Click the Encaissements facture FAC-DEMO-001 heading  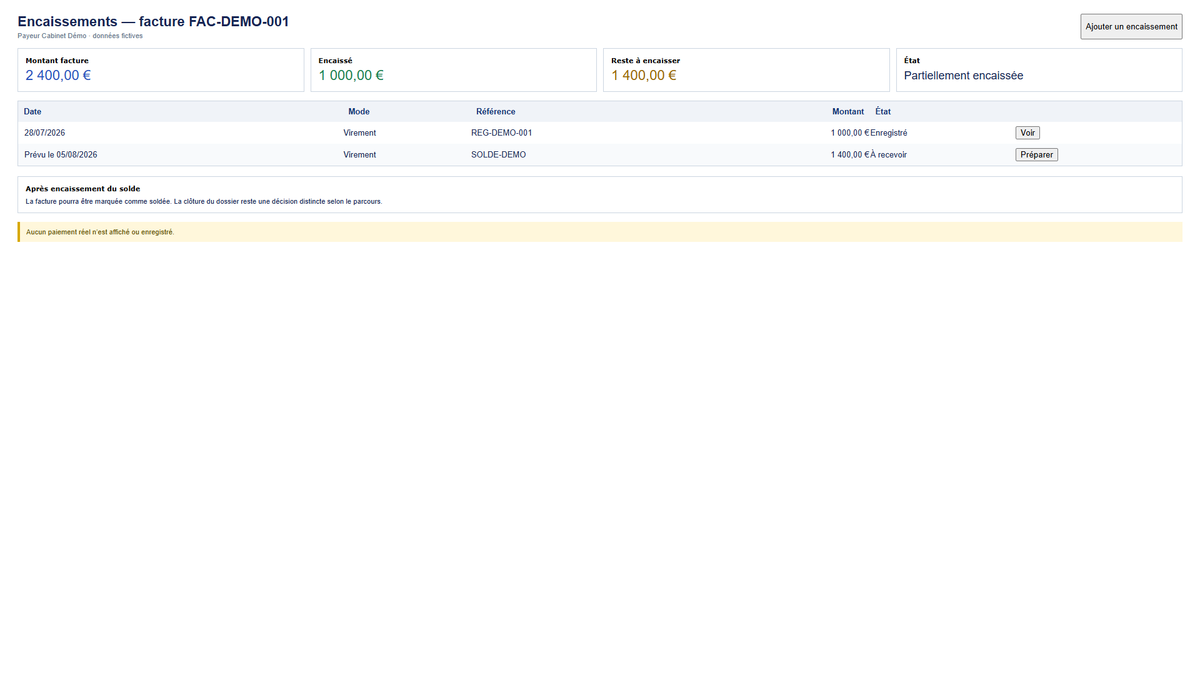[153, 21]
